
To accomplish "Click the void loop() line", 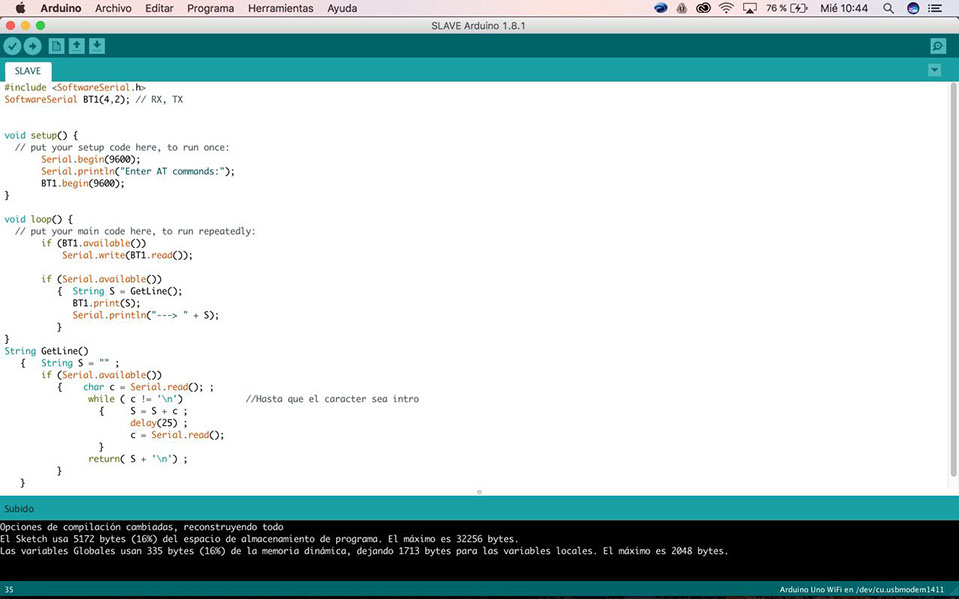I will coord(39,219).
